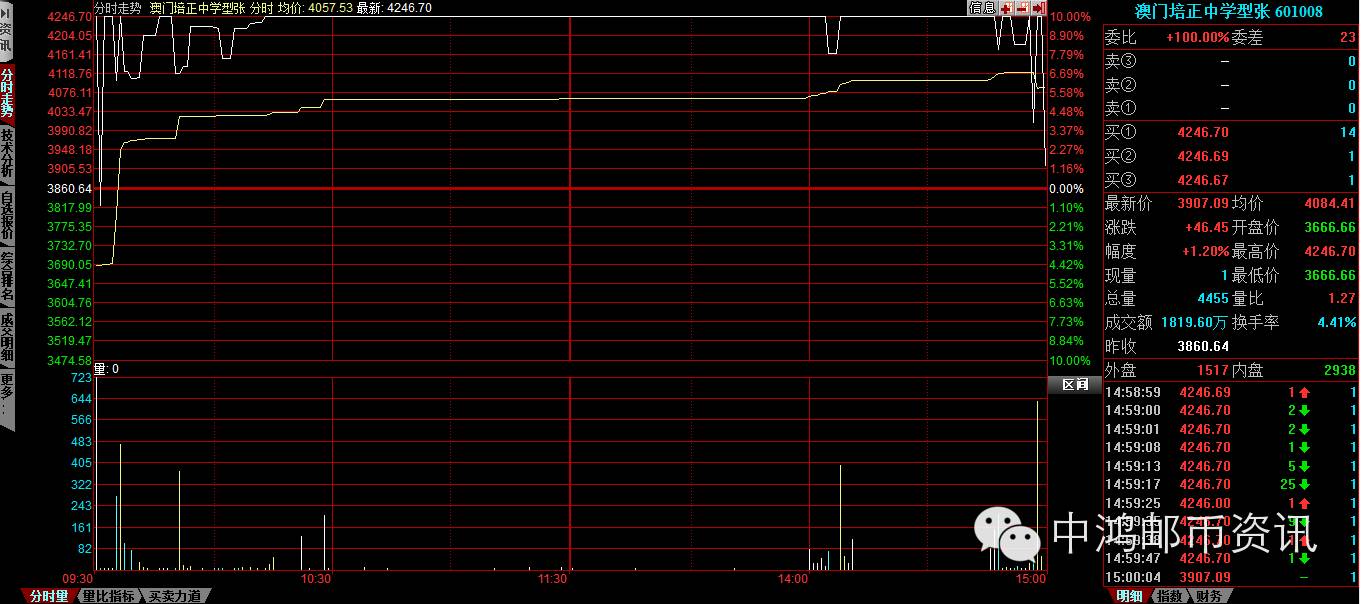Click the 3860.64 baseline price label
The height and width of the screenshot is (604, 1361).
[69, 188]
